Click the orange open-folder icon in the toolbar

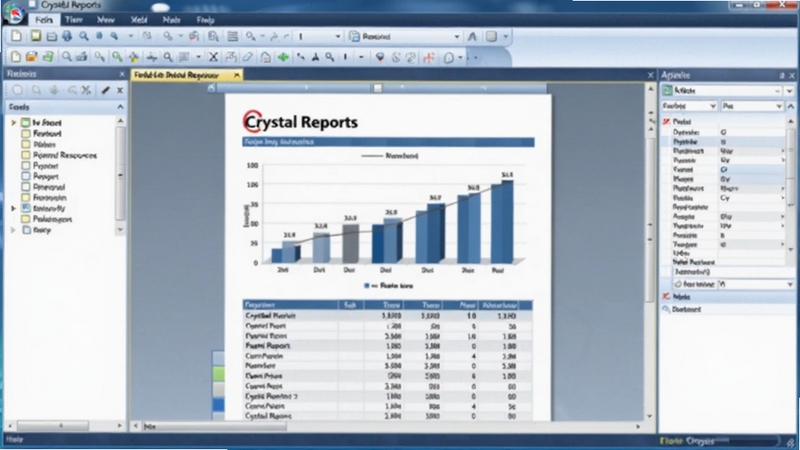click(x=32, y=57)
